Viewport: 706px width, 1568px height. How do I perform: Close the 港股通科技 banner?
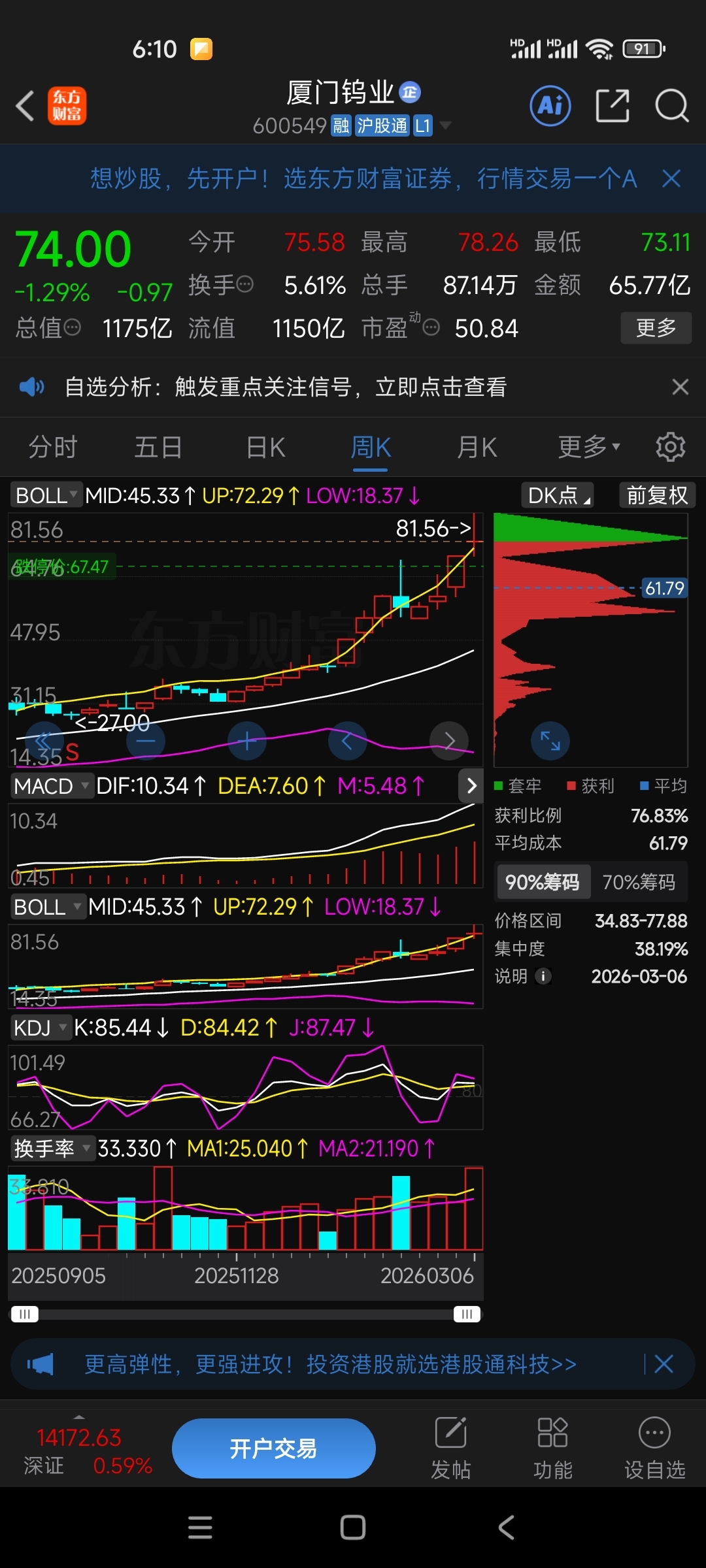click(x=664, y=1364)
